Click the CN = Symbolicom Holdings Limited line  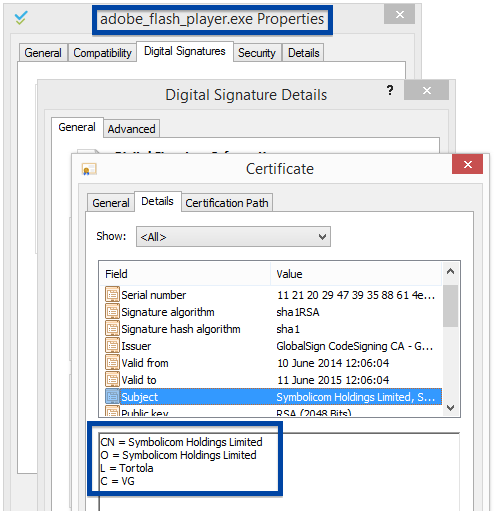pos(181,442)
